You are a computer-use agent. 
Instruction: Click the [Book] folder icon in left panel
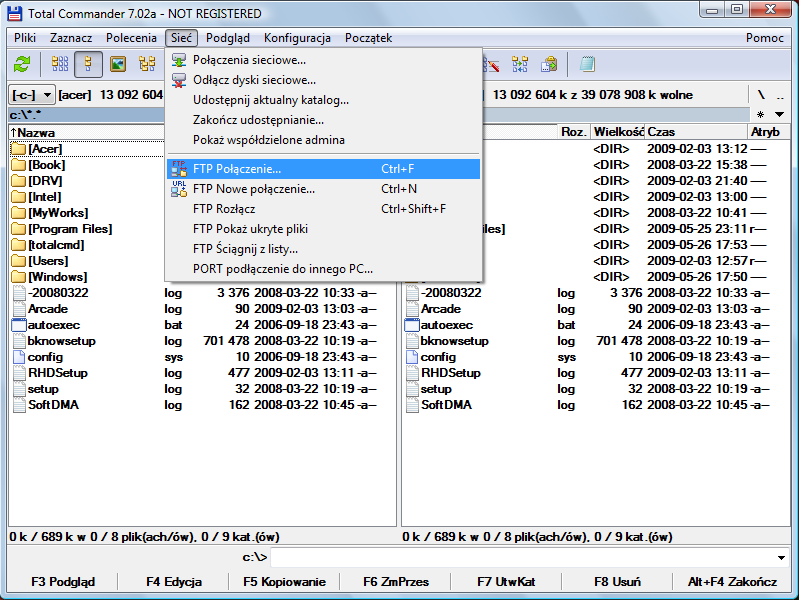tap(18, 165)
